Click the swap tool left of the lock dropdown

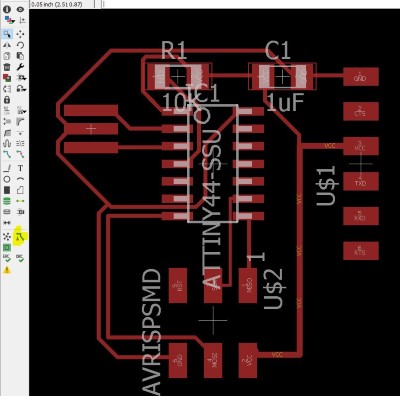(7, 89)
